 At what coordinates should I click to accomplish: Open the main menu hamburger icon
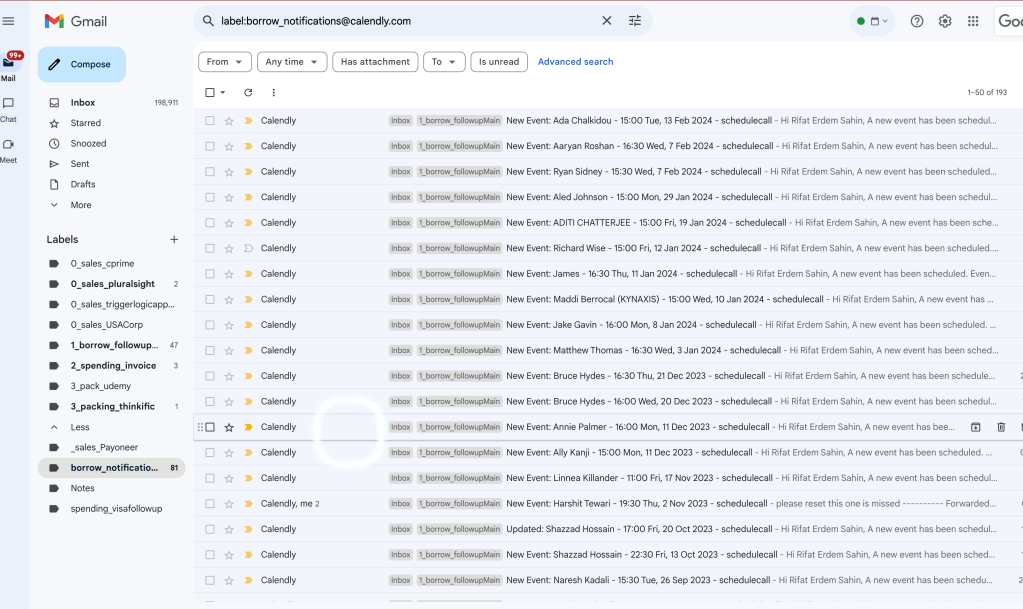click(8, 21)
